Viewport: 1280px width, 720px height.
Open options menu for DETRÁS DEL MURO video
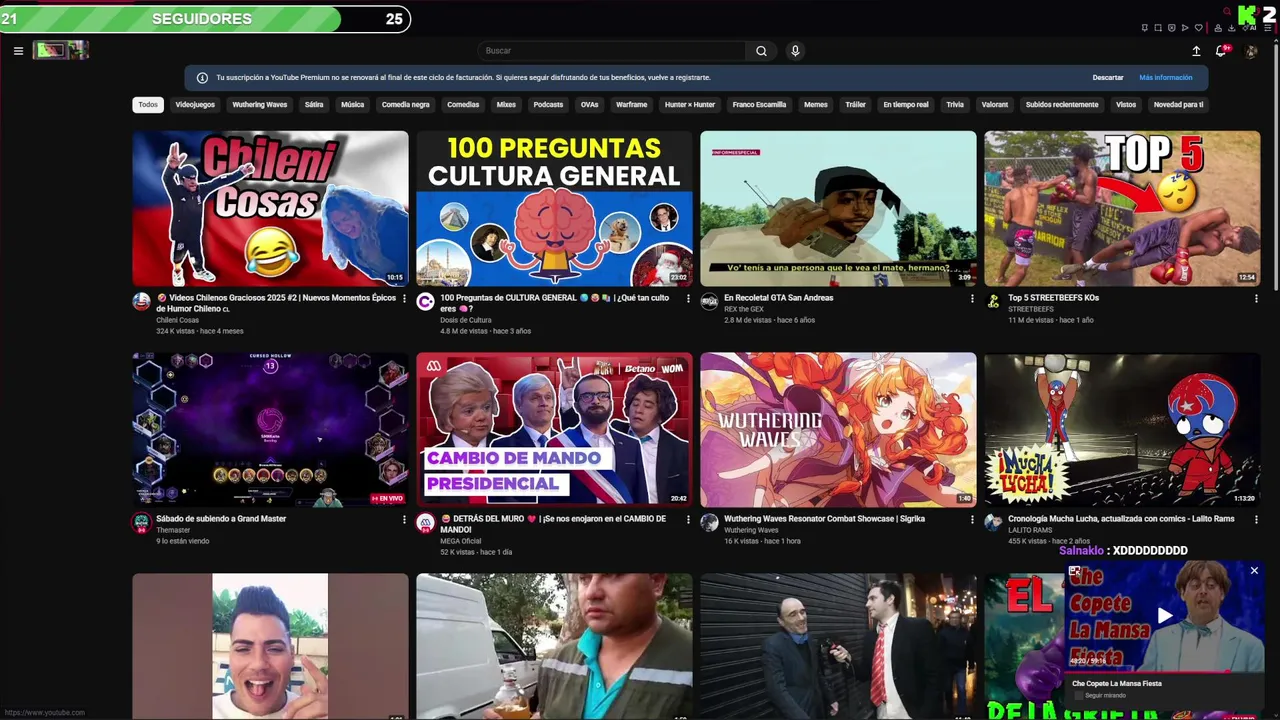(688, 519)
